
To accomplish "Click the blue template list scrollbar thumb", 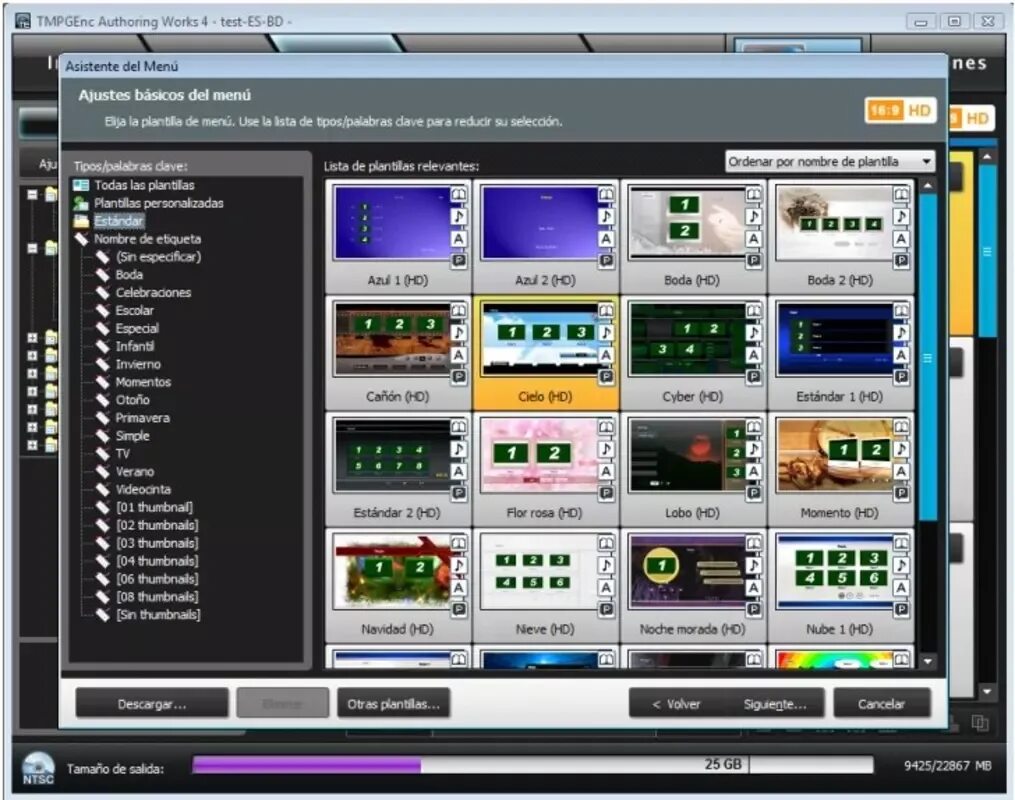I will pyautogui.click(x=928, y=357).
